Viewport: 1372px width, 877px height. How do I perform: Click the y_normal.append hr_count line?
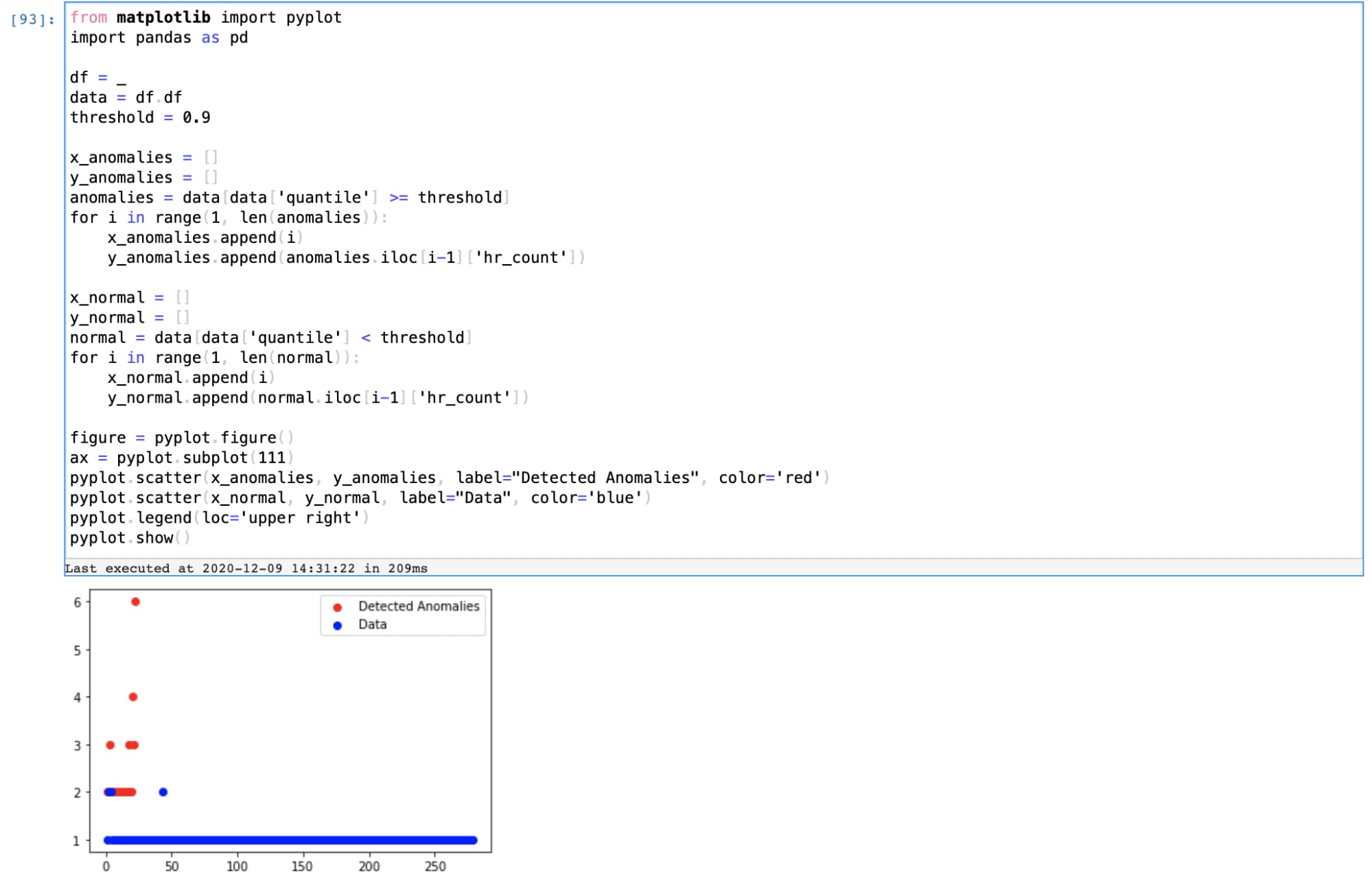[x=318, y=397]
